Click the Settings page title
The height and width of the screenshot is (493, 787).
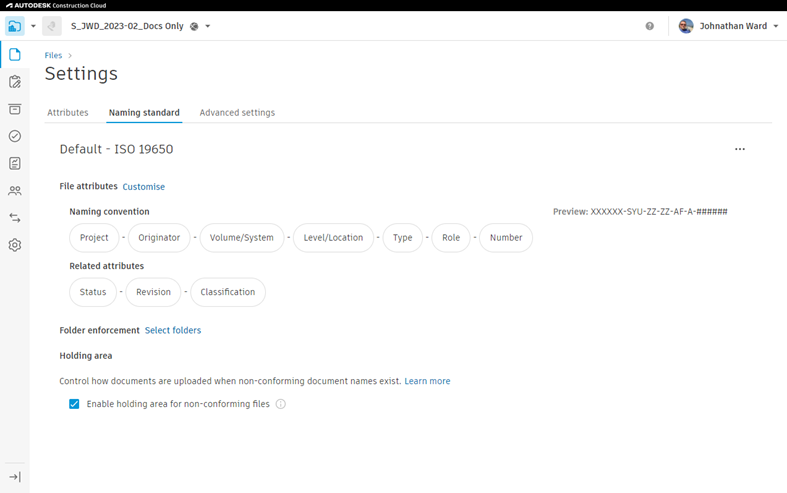81,74
